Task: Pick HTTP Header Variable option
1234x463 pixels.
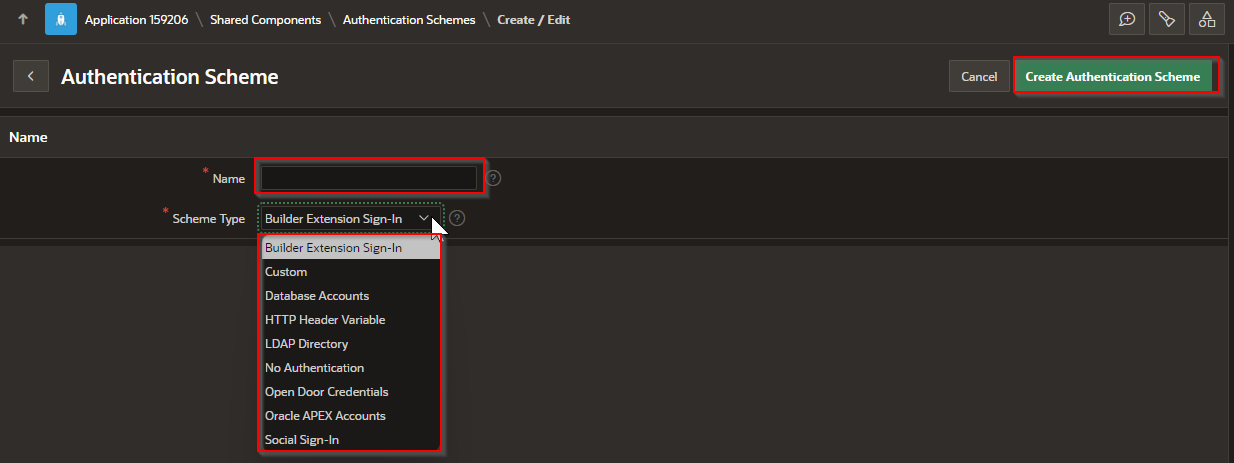Action: pyautogui.click(x=350, y=320)
